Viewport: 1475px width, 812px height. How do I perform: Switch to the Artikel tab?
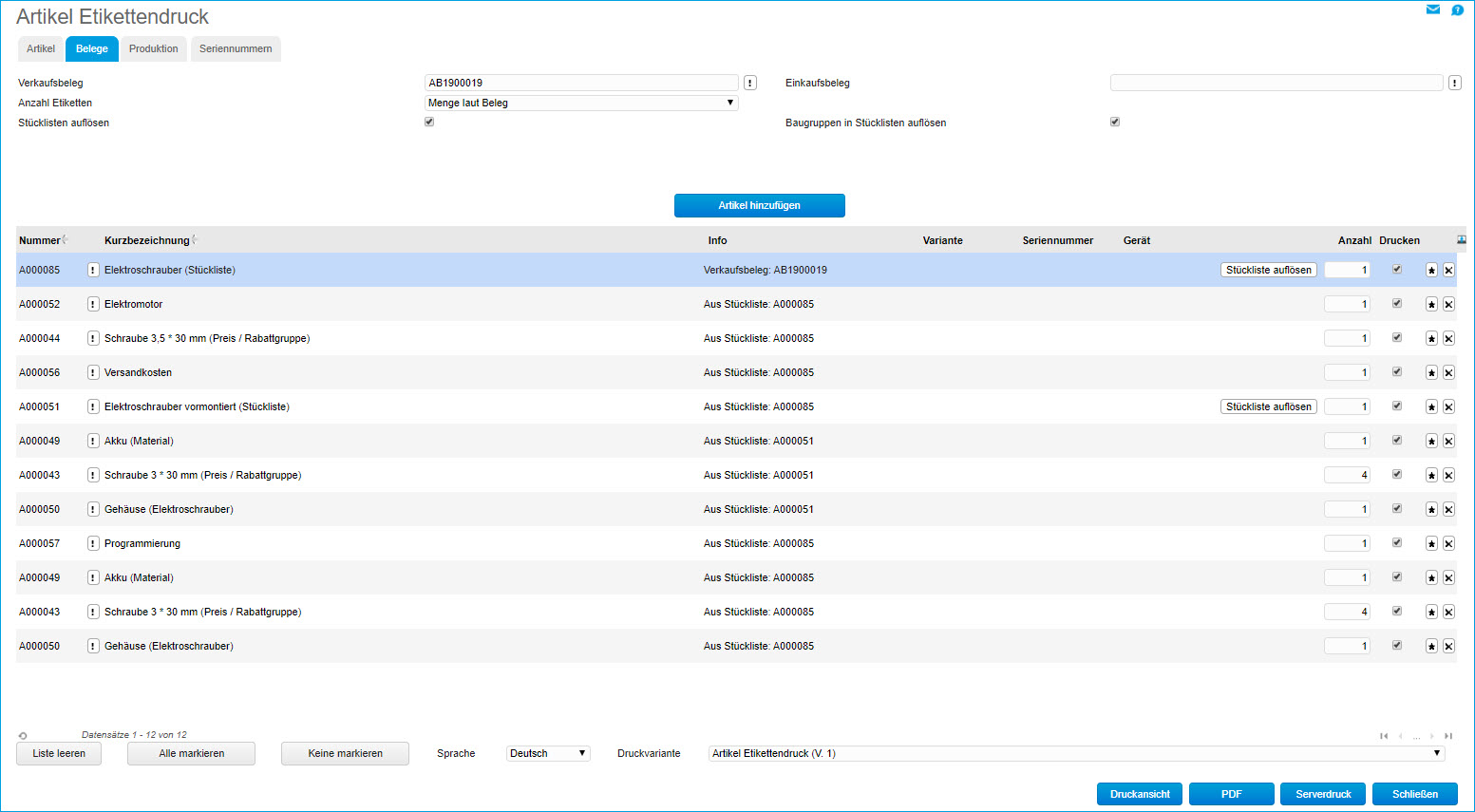41,48
